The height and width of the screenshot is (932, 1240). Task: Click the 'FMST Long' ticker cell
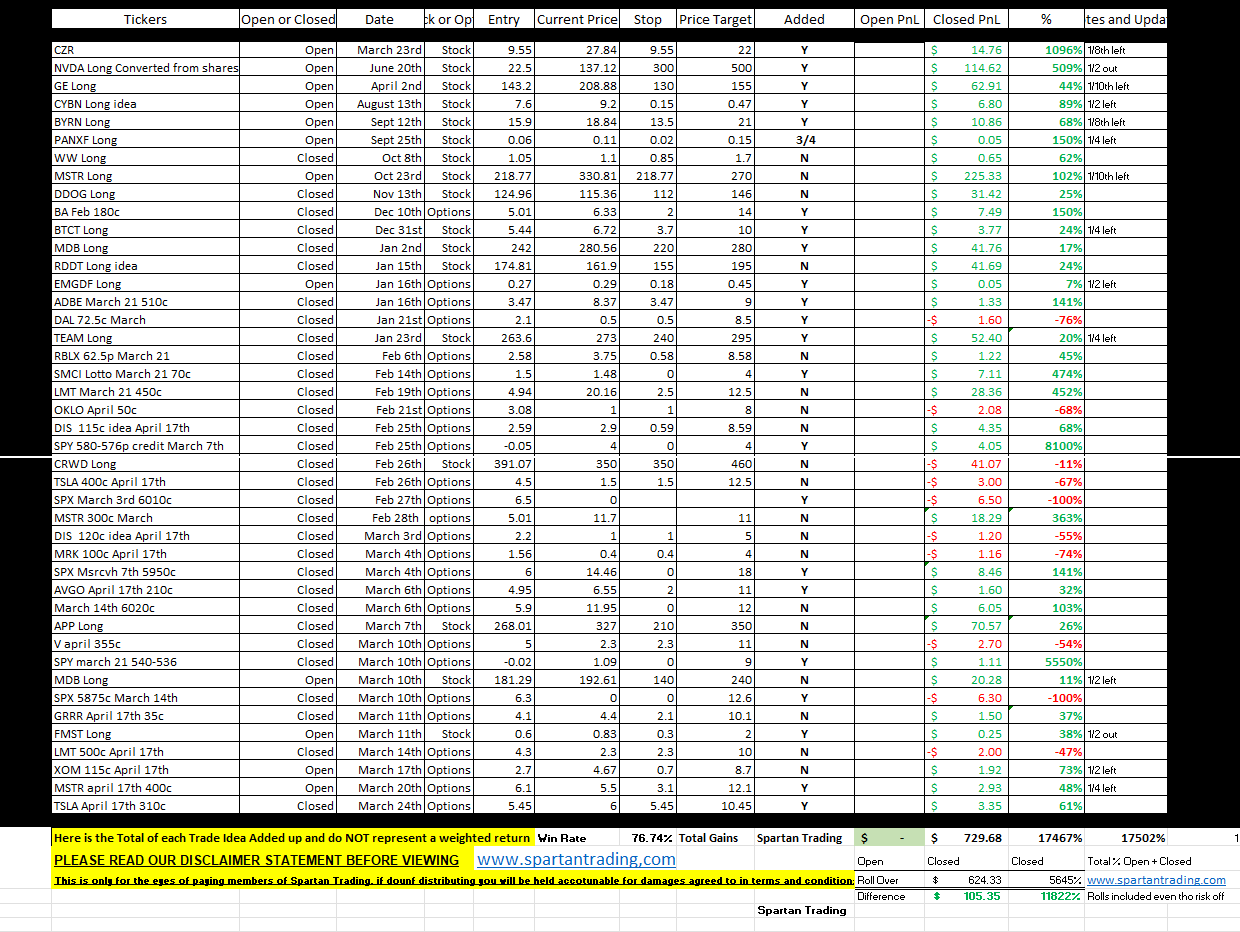point(146,734)
